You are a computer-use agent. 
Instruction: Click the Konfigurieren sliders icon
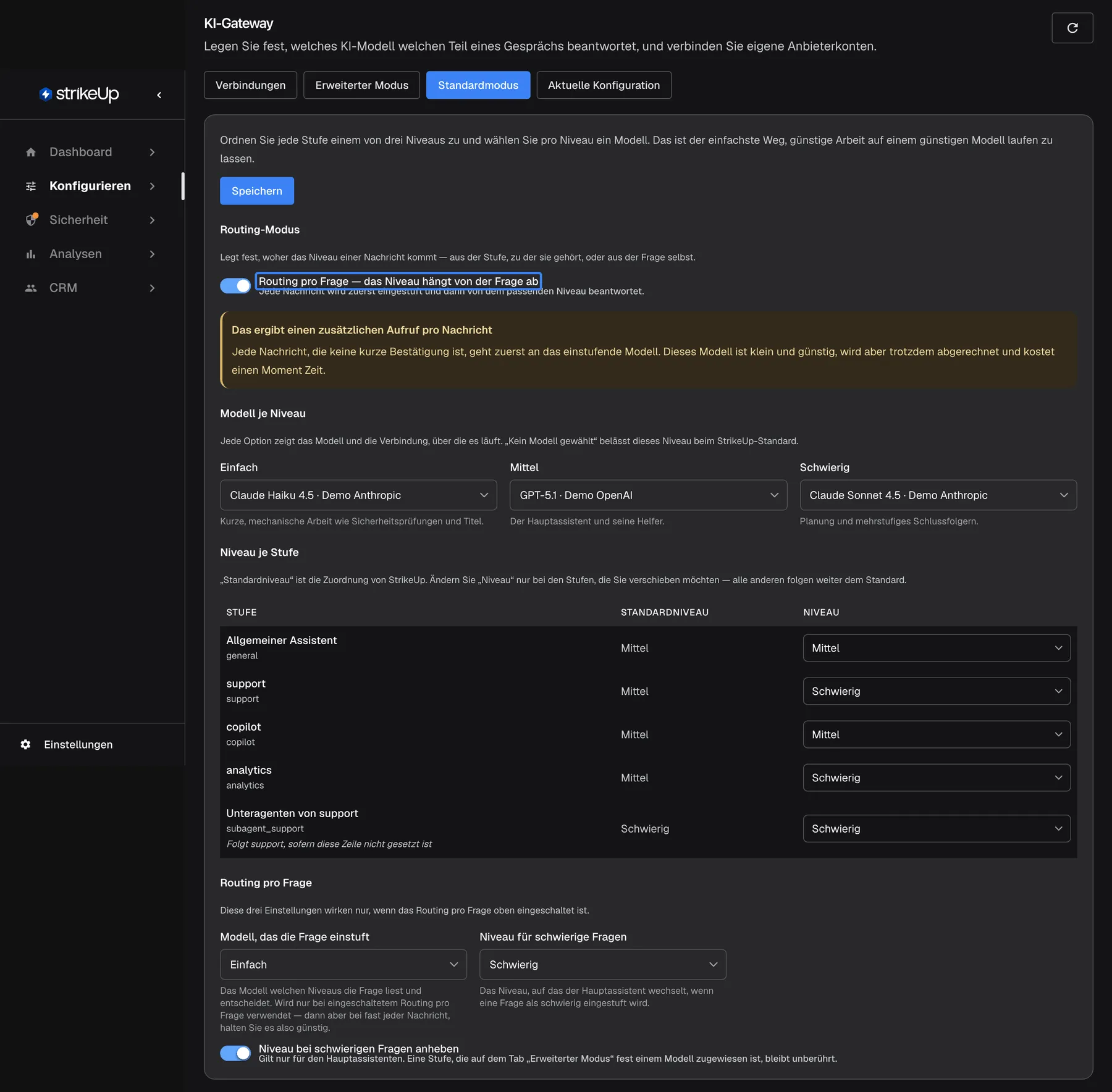point(31,186)
